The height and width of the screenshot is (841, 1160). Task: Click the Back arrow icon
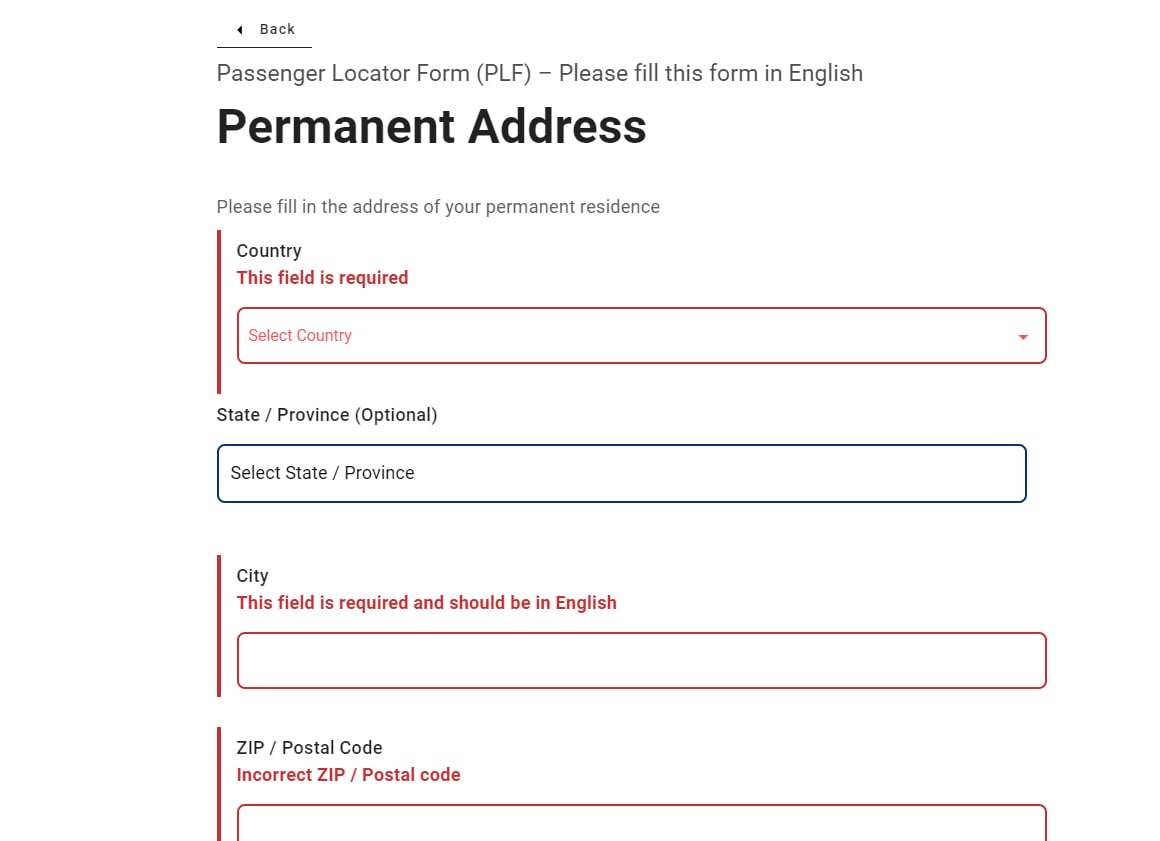240,30
